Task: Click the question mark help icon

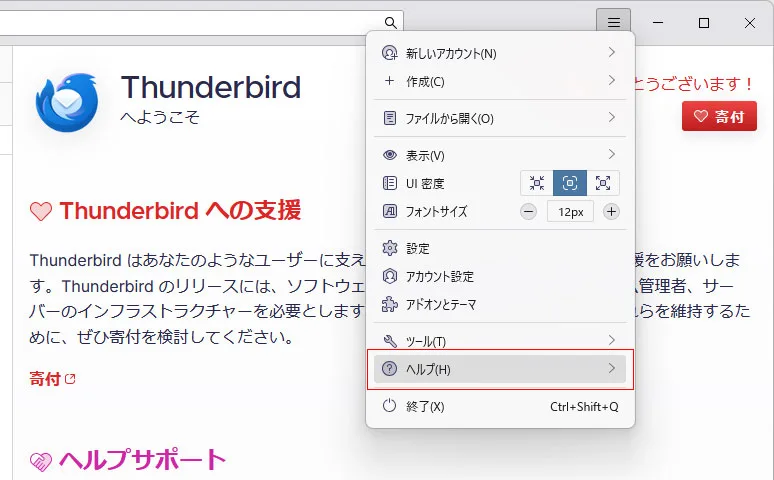Action: coord(389,368)
